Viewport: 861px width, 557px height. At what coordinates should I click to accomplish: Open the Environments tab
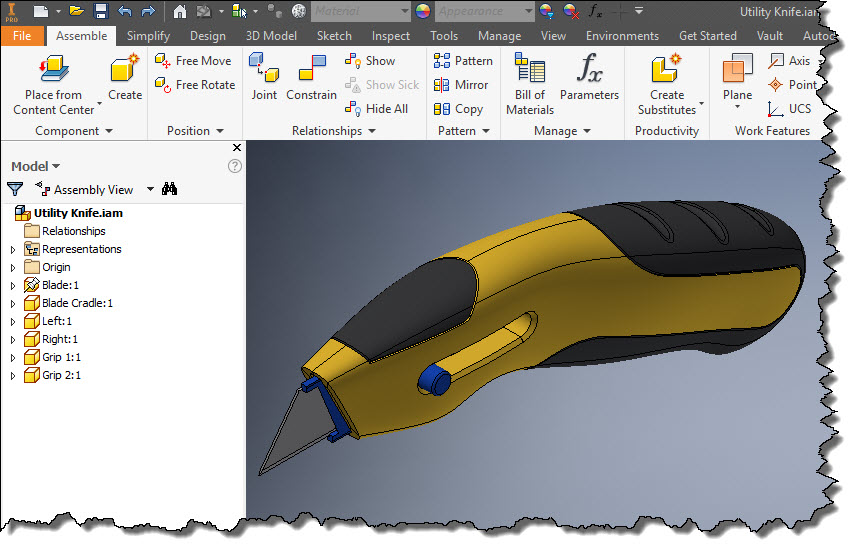tap(622, 36)
